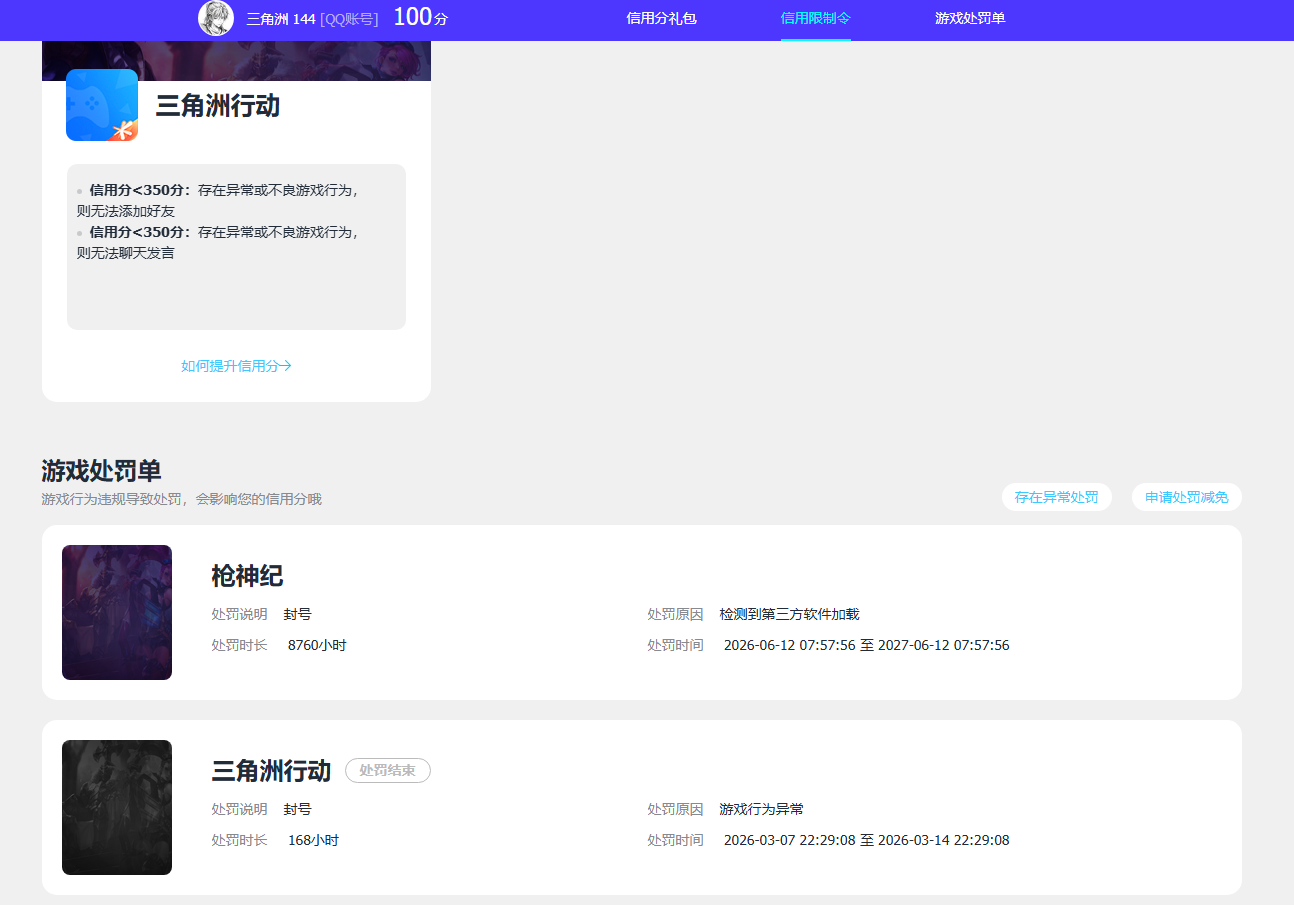Click the 三角洲行动 credit card heading

(x=218, y=106)
